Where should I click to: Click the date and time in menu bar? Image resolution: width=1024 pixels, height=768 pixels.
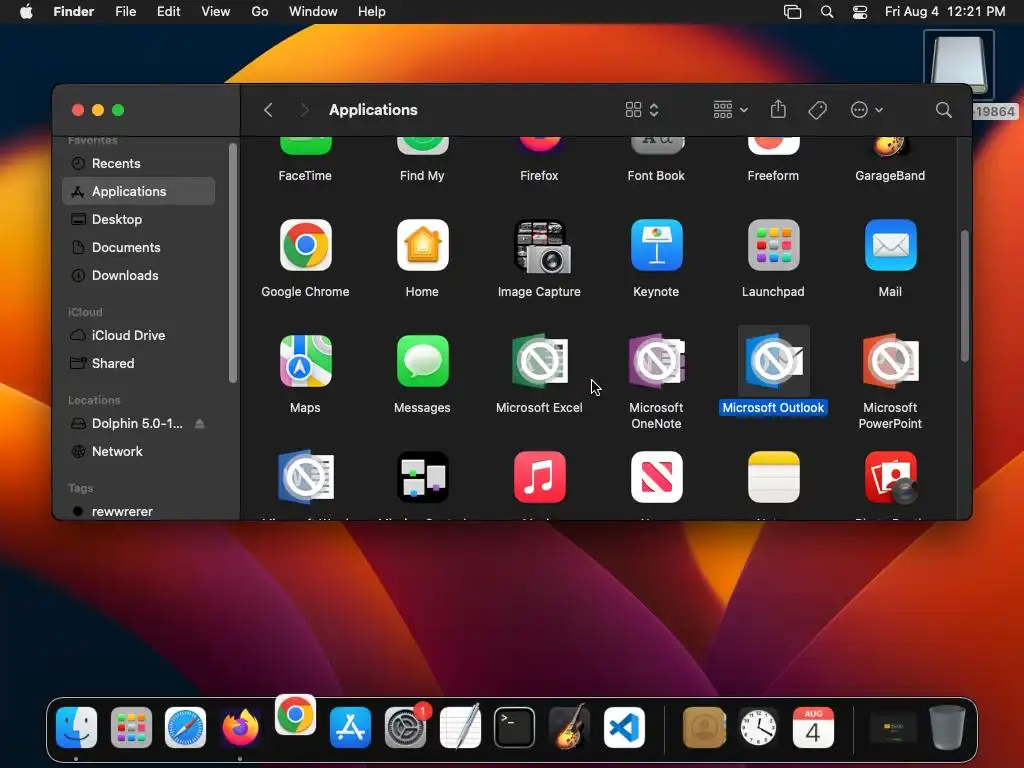tap(945, 12)
